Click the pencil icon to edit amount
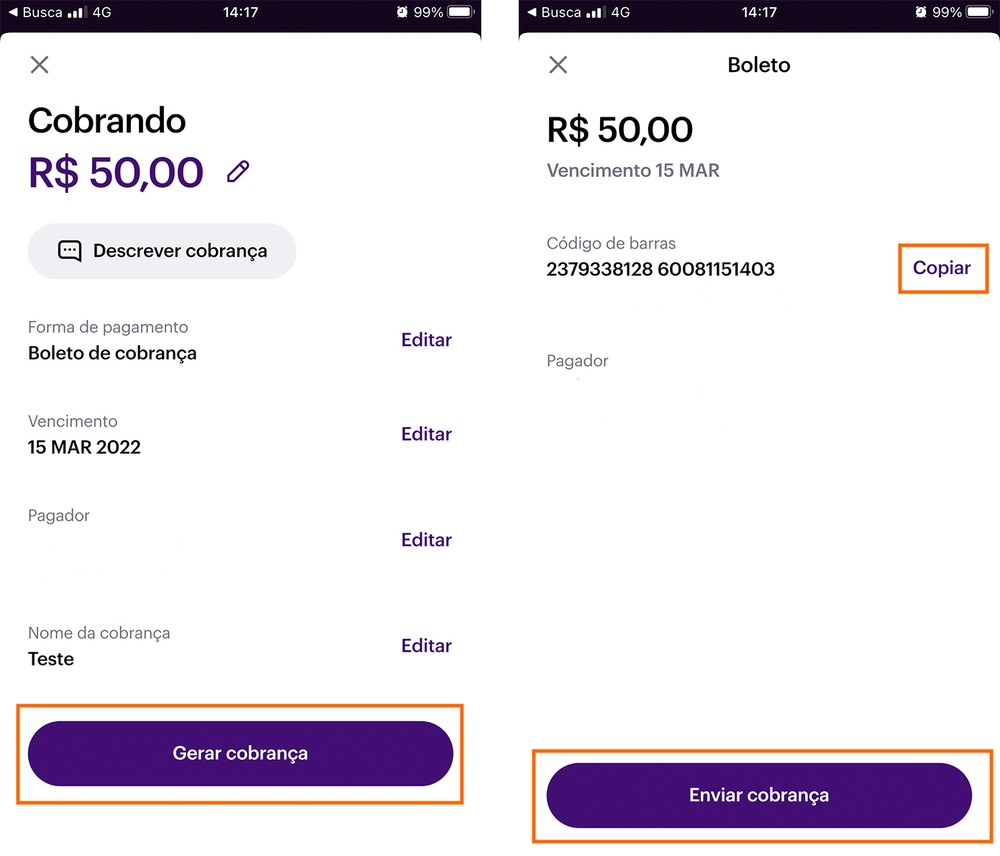This screenshot has height=856, width=1000. pyautogui.click(x=238, y=170)
